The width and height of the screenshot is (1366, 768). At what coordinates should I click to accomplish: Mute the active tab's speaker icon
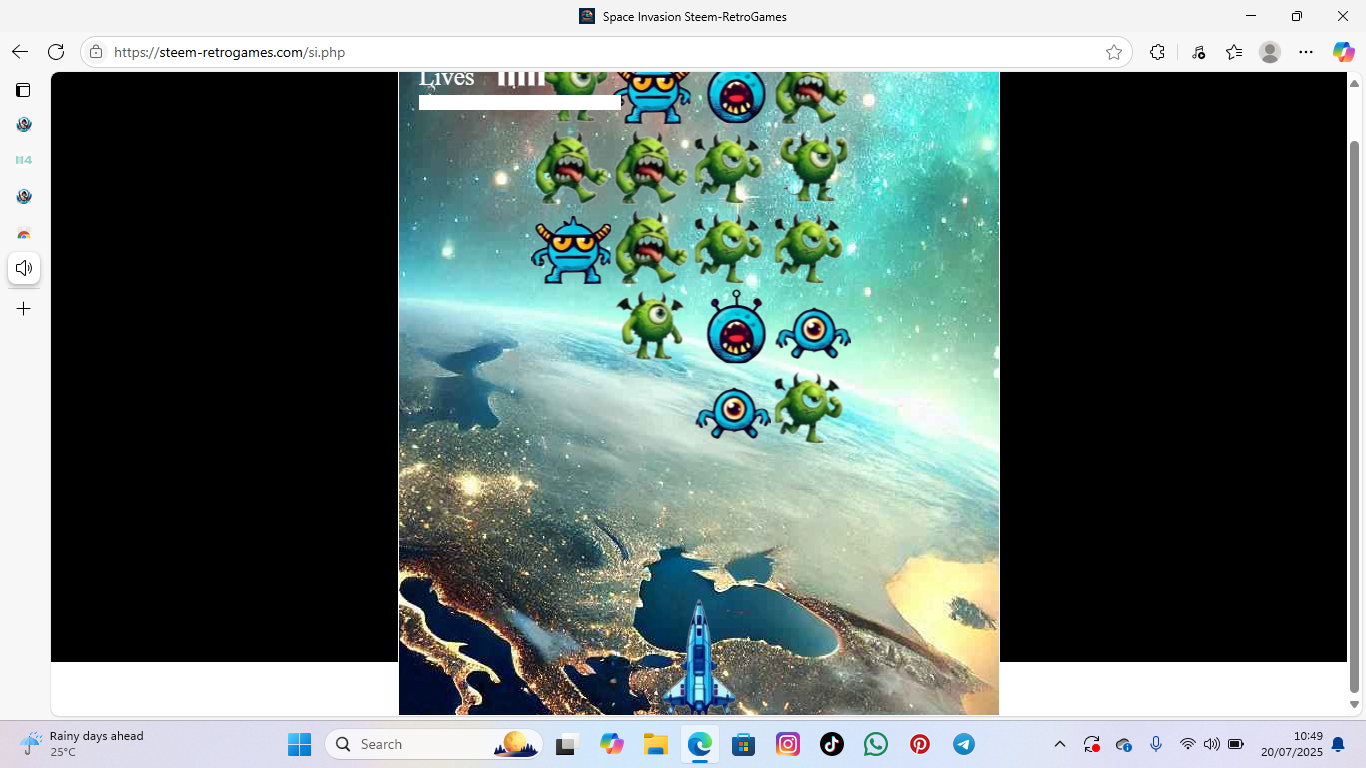(x=24, y=268)
